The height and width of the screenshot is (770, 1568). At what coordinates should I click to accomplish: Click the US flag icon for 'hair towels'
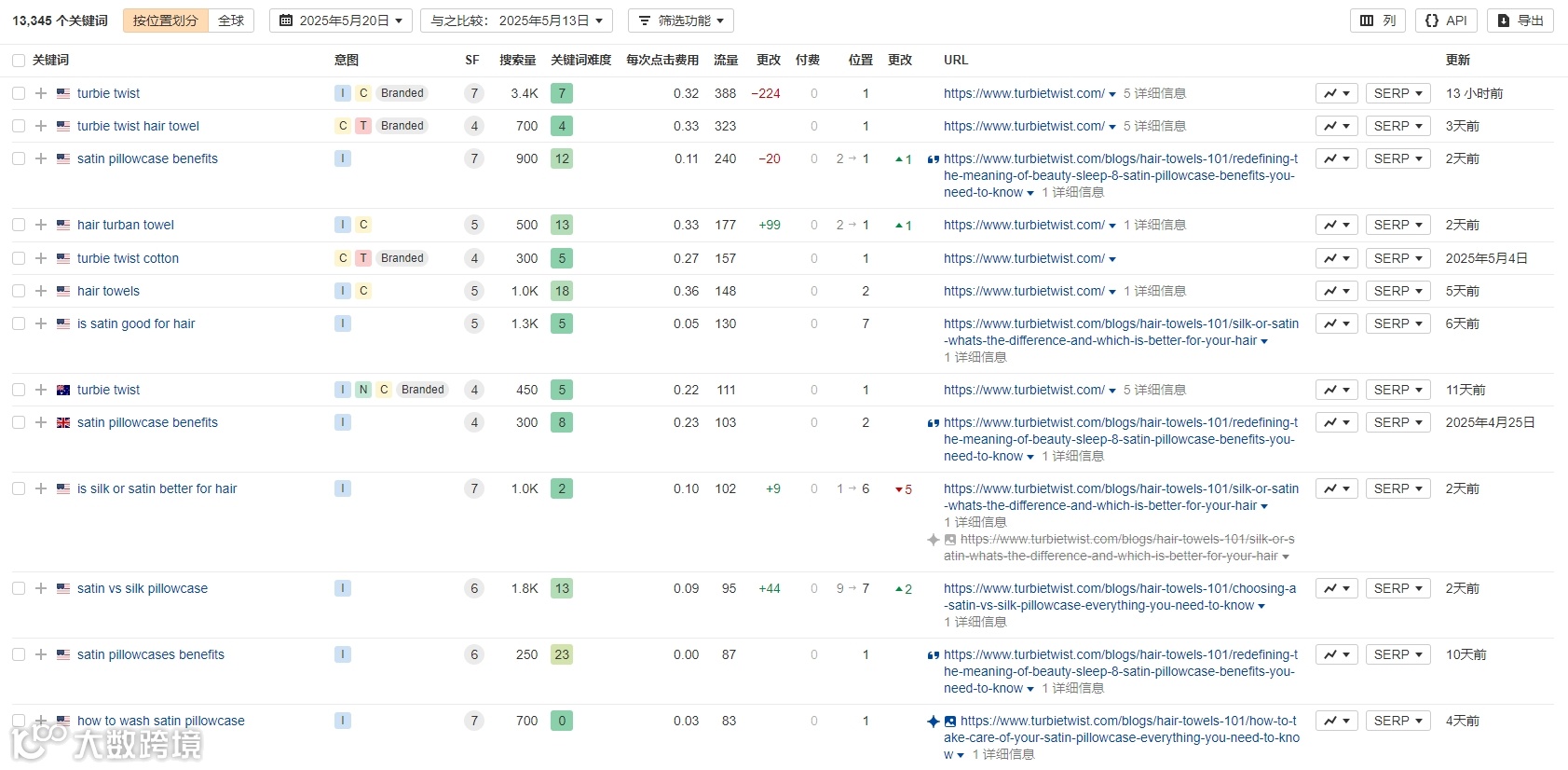pyautogui.click(x=63, y=291)
